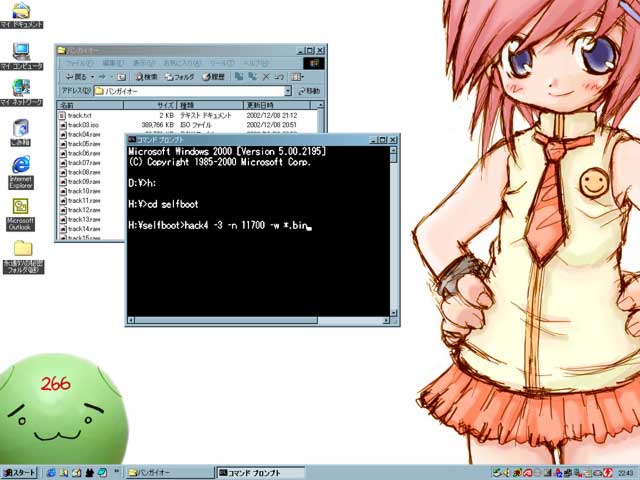Viewport: 640px width, 480px height.
Task: Open the My Documents desktop icon
Action: (21, 12)
